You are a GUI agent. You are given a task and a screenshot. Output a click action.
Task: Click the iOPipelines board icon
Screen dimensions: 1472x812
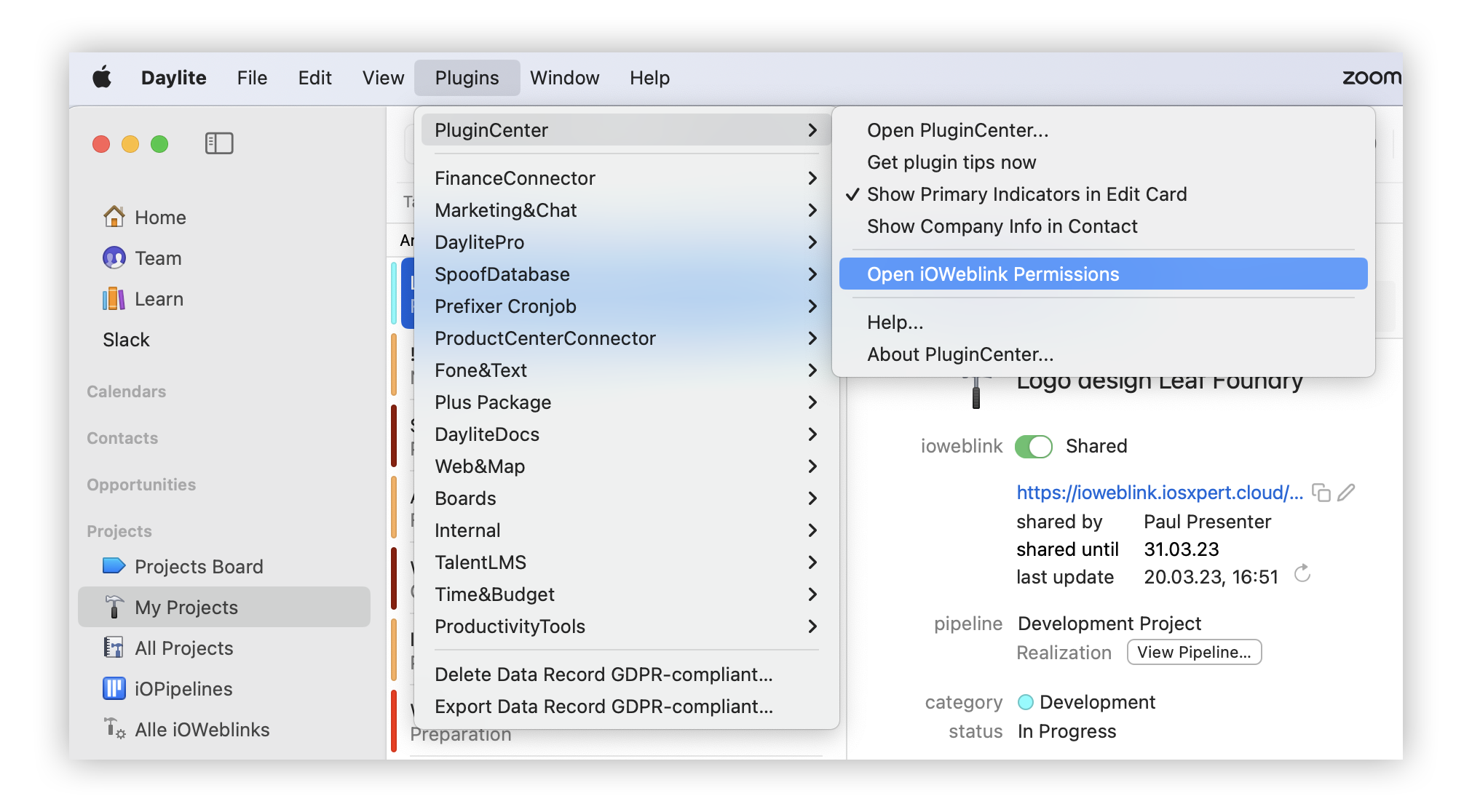114,688
